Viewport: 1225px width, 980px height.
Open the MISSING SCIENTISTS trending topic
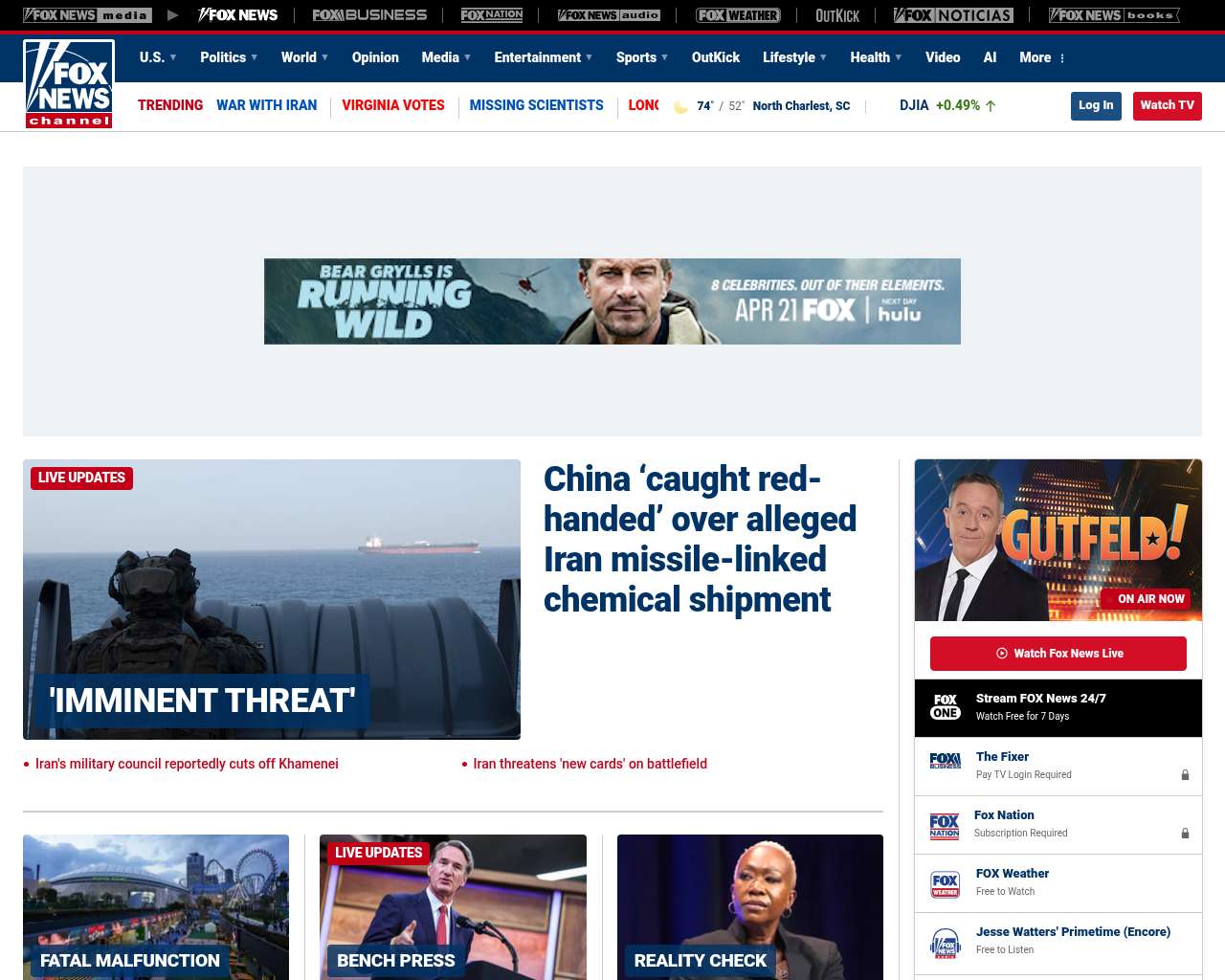pos(537,105)
